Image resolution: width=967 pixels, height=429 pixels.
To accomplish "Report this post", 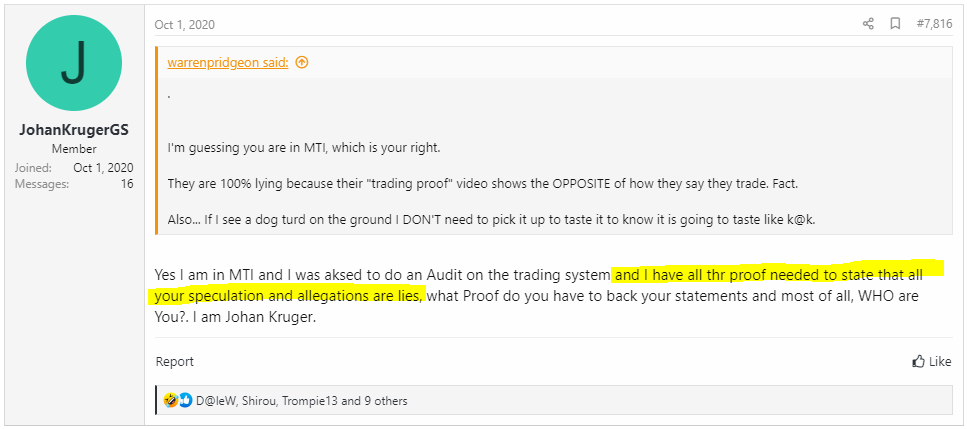I will click(174, 362).
